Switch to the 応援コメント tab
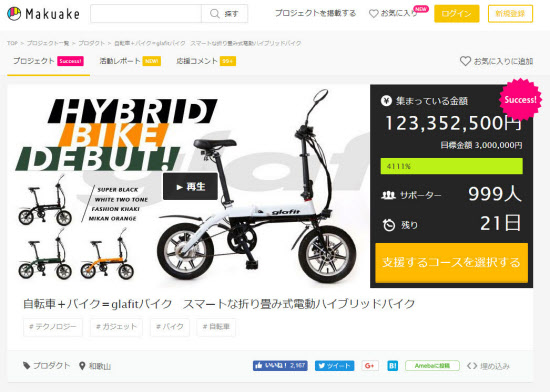Viewport: 550px width, 392px height. [206, 61]
